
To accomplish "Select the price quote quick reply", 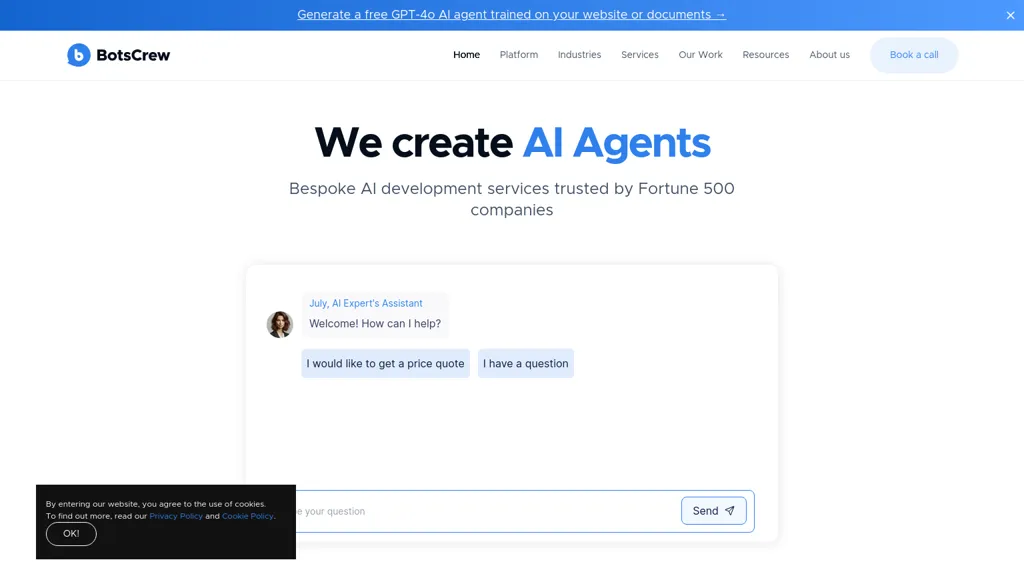I will [x=385, y=363].
